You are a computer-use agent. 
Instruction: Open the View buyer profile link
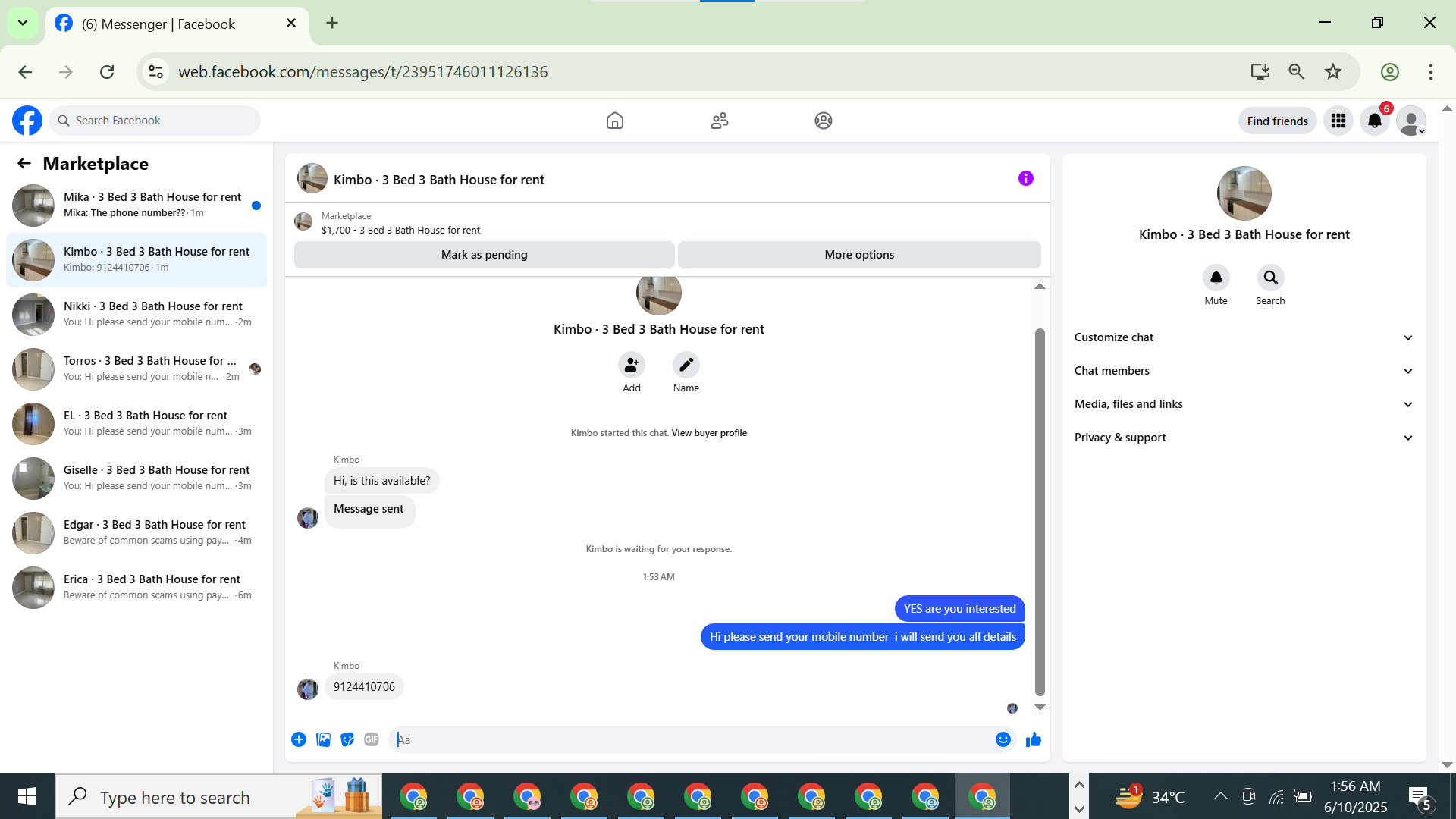click(708, 433)
